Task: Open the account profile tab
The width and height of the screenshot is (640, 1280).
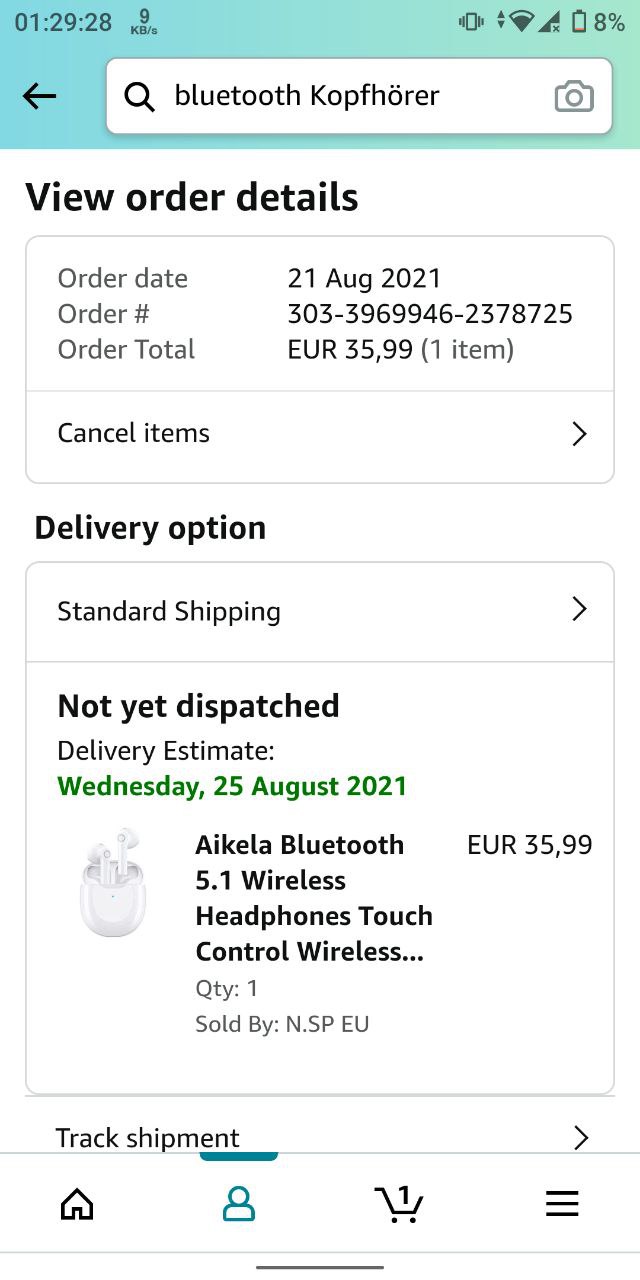Action: (238, 1203)
